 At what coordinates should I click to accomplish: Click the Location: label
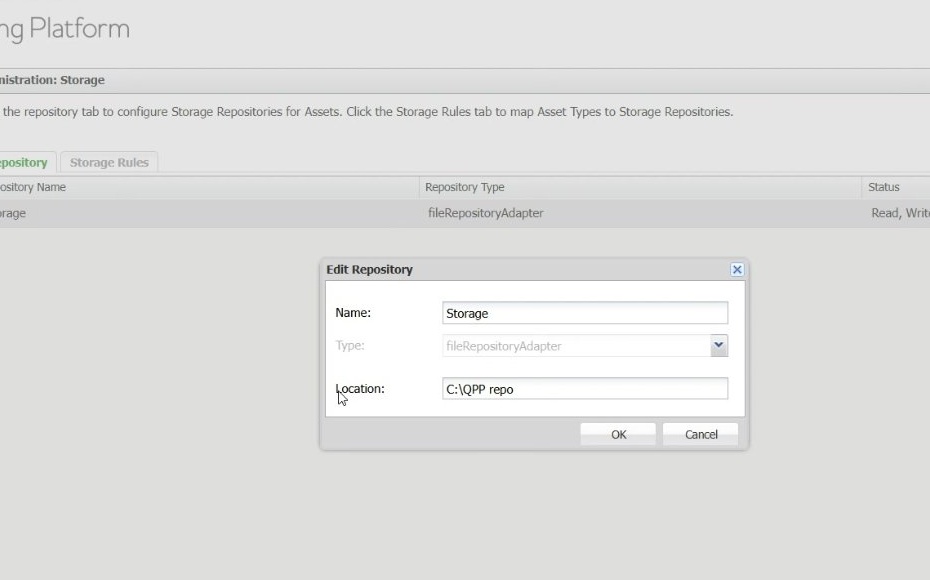click(x=360, y=389)
